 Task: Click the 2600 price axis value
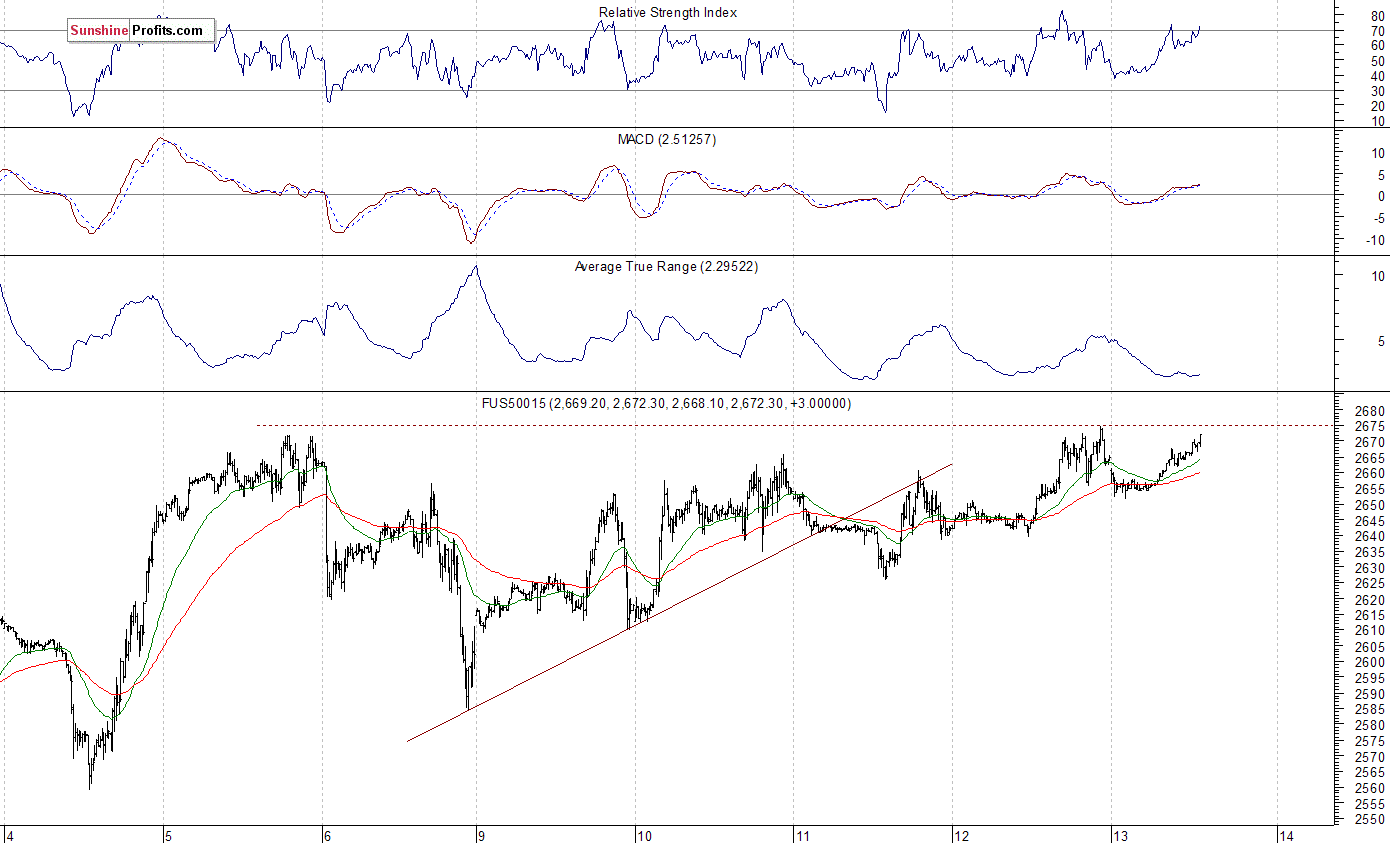point(1370,662)
